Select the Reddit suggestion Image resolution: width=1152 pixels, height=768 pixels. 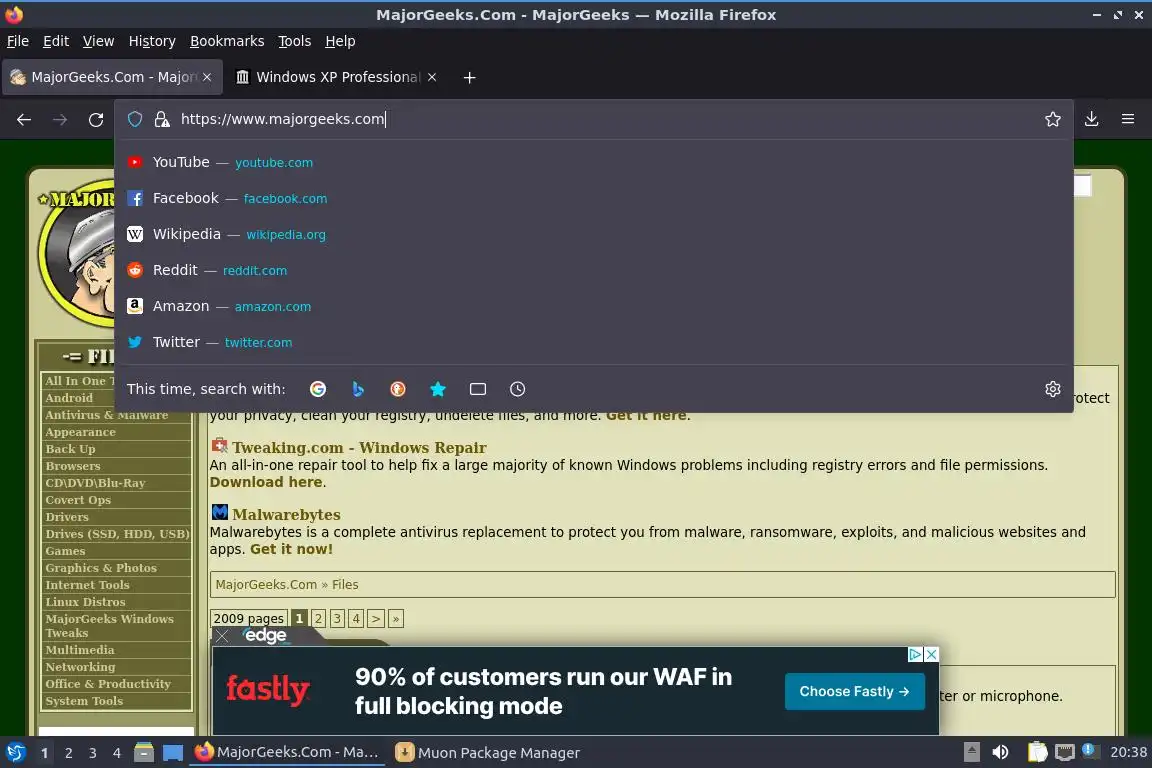[594, 270]
